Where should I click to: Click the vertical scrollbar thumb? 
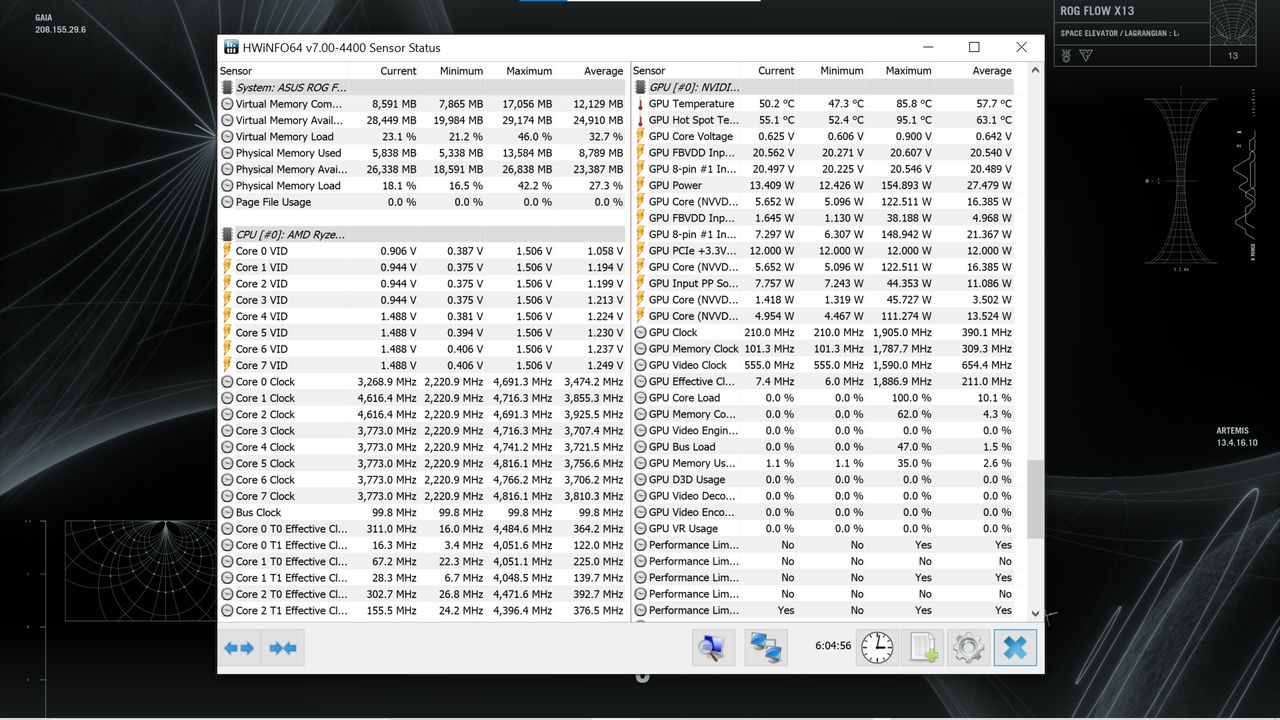(1035, 499)
